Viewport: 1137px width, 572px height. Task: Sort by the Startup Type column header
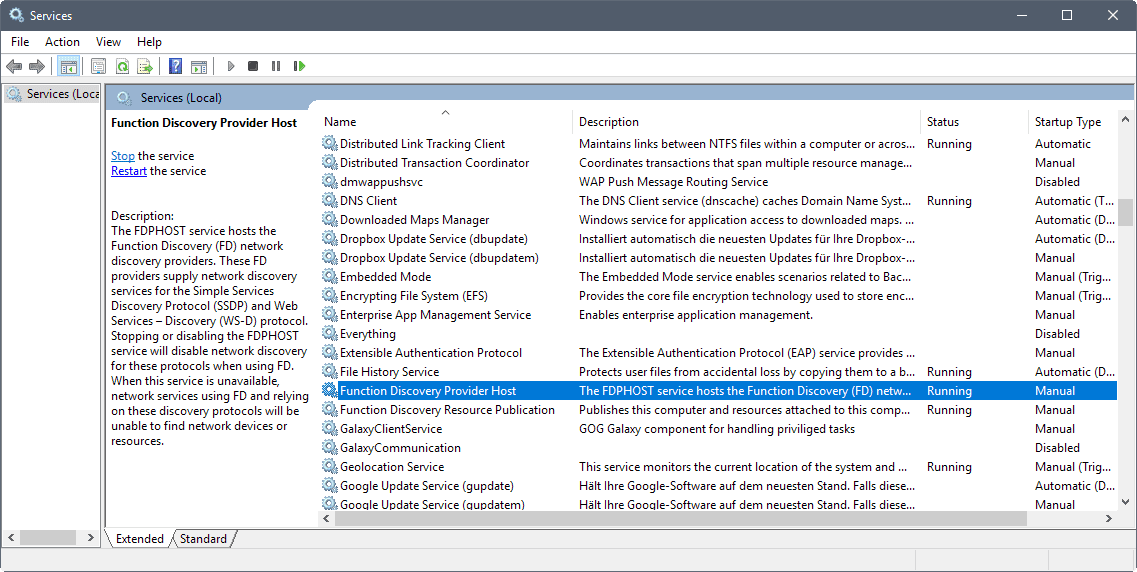(1072, 122)
